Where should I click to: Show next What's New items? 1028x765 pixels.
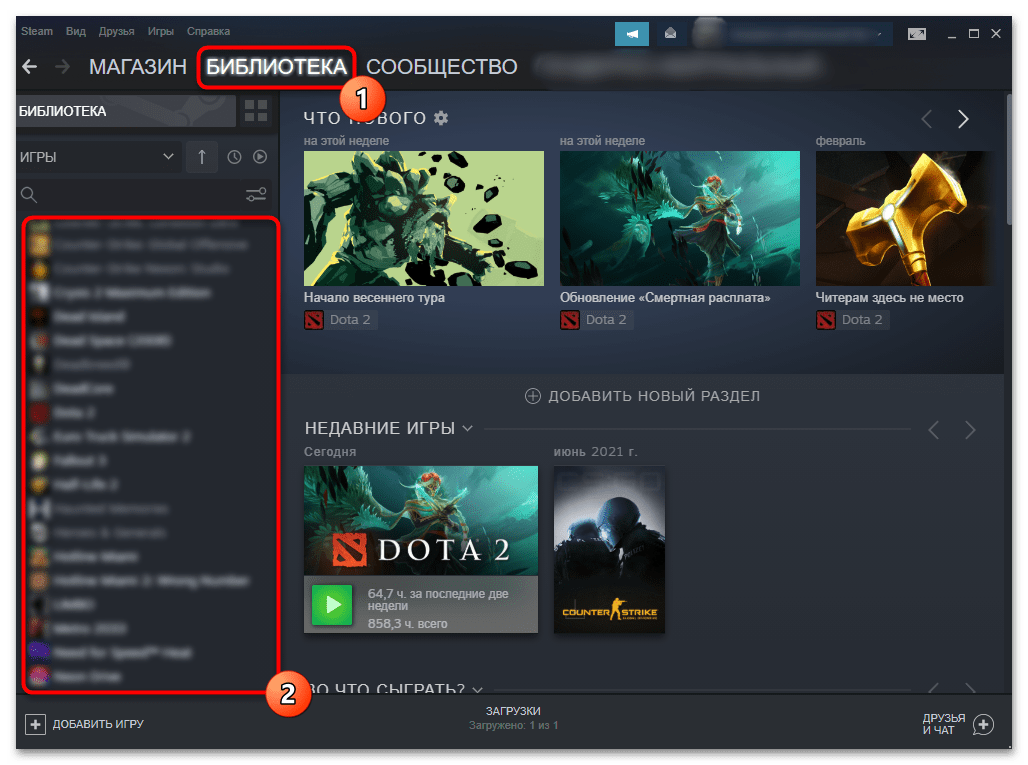[x=962, y=119]
